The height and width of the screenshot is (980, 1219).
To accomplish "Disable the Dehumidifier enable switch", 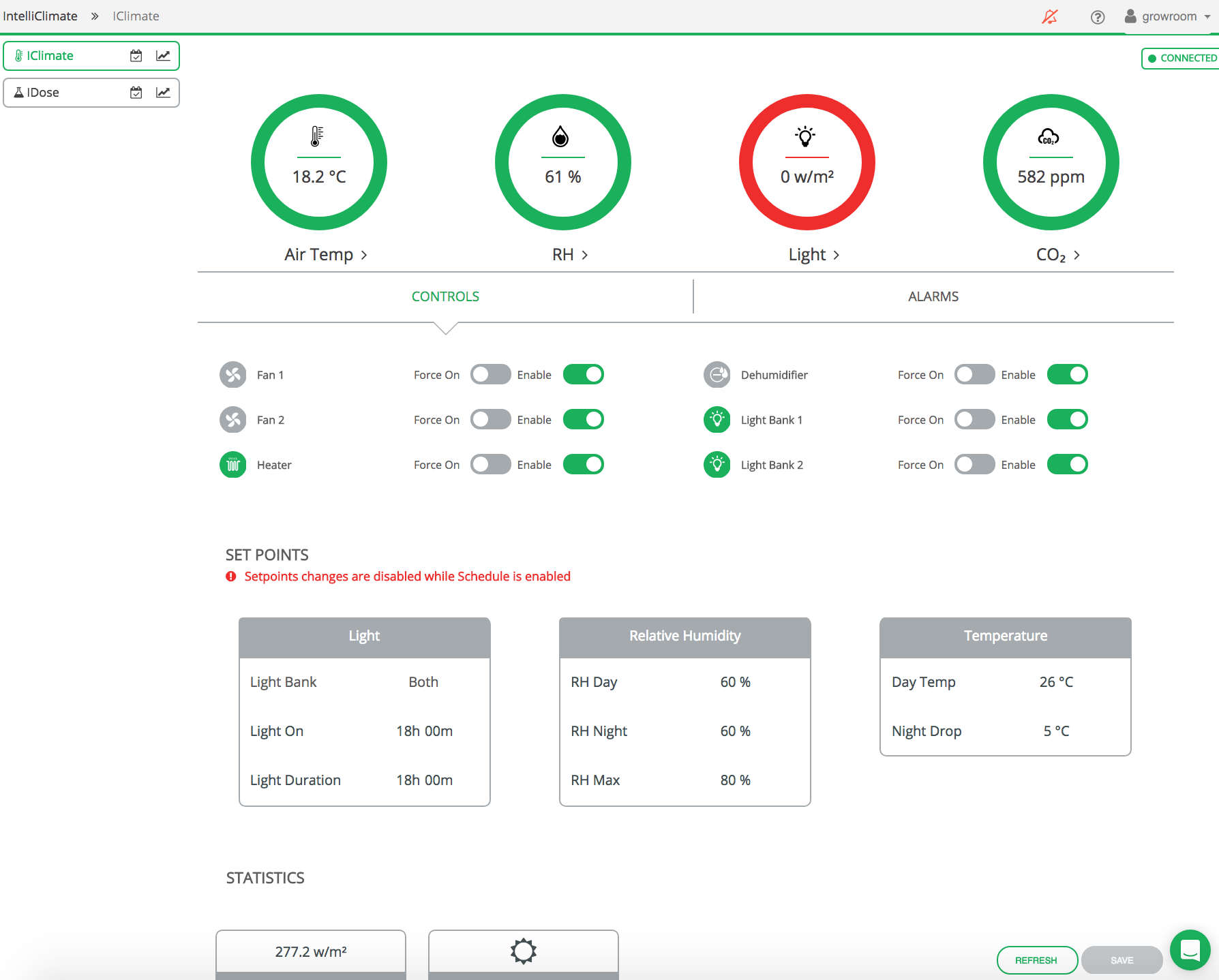I will pos(1068,374).
